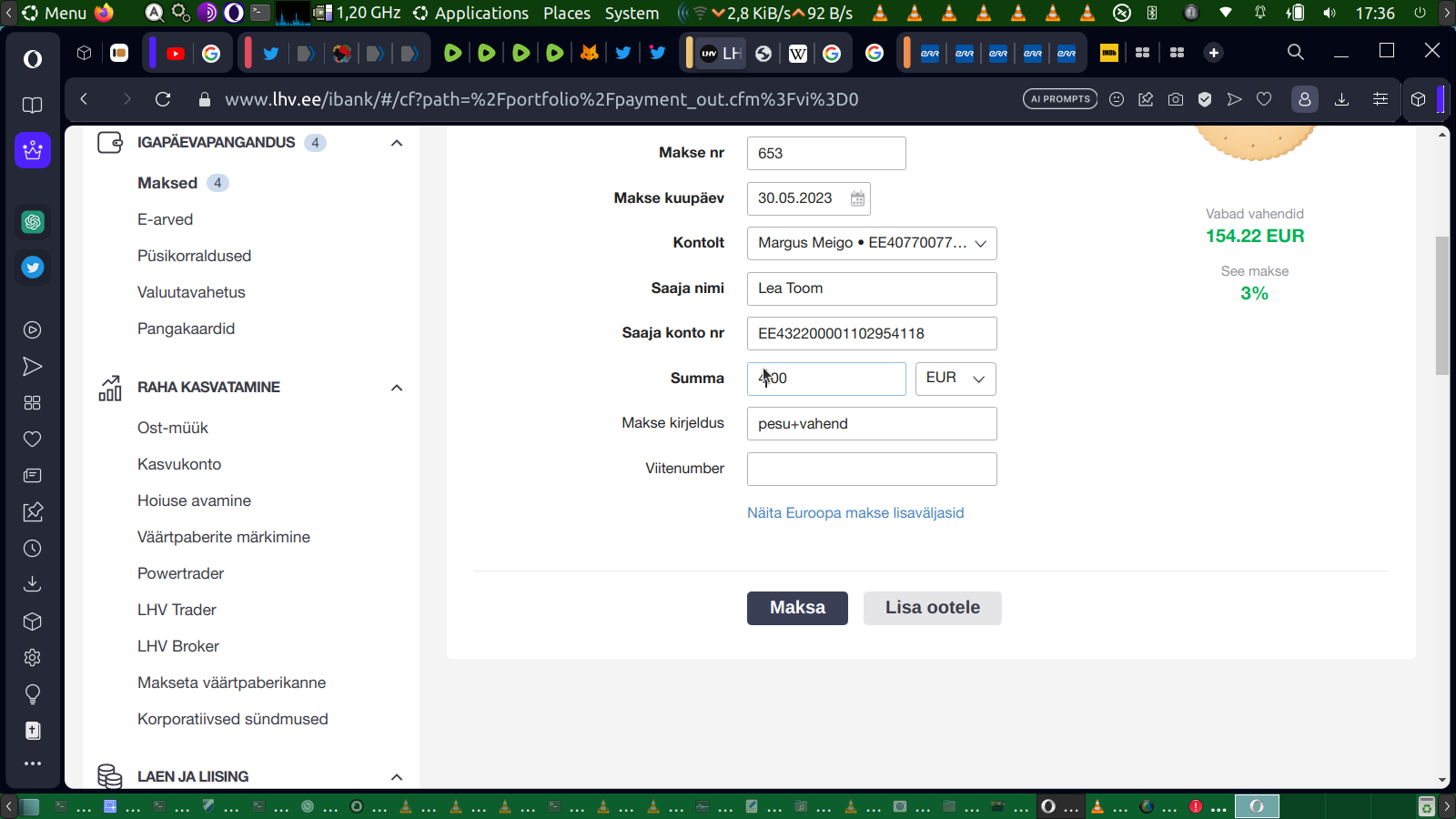The height and width of the screenshot is (819, 1456).
Task: Open Settings gear icon in sidebar
Action: [33, 658]
